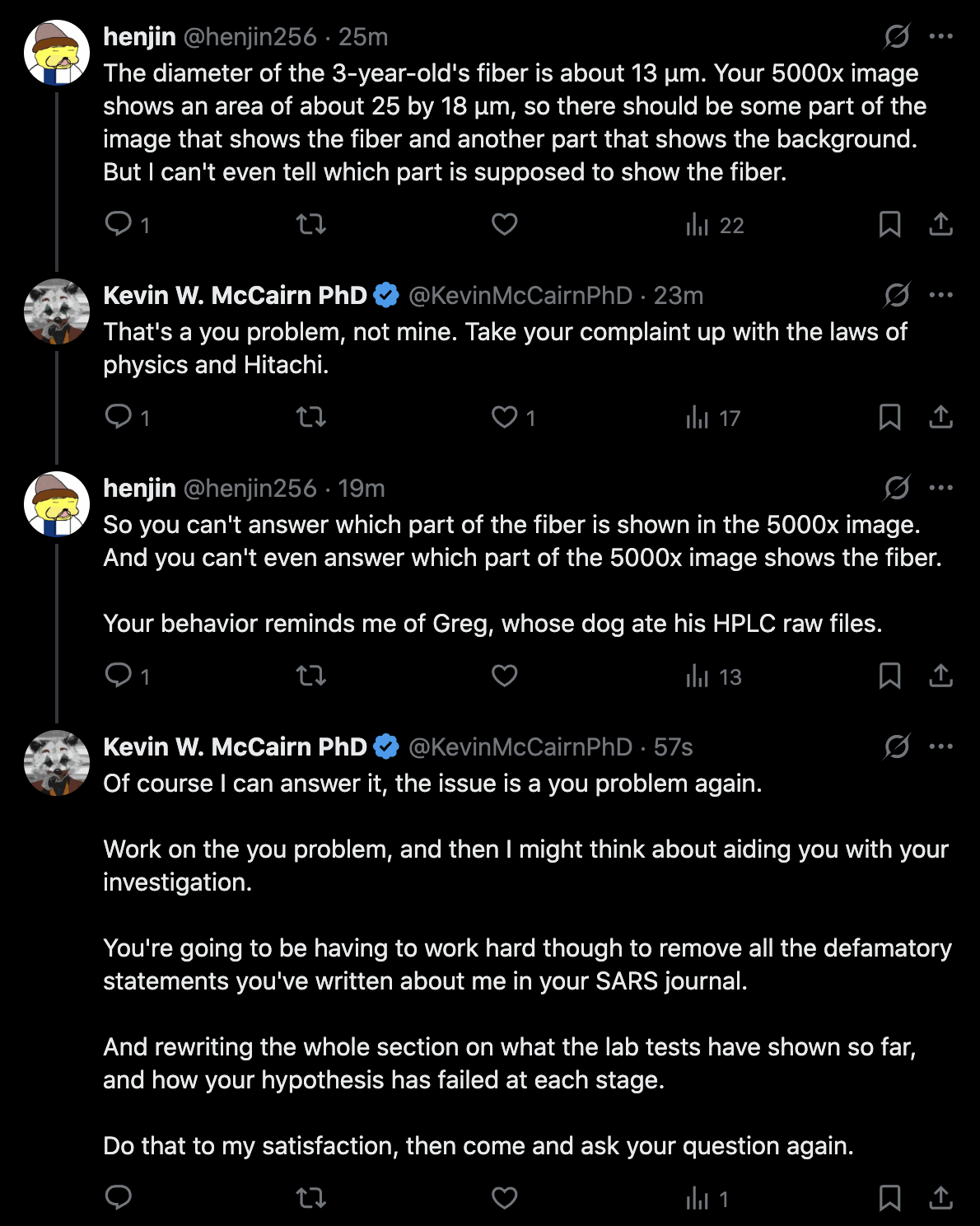Click Kevin McCairn's avatar on the 57s tweet
Viewport: 980px width, 1226px height.
tap(57, 763)
